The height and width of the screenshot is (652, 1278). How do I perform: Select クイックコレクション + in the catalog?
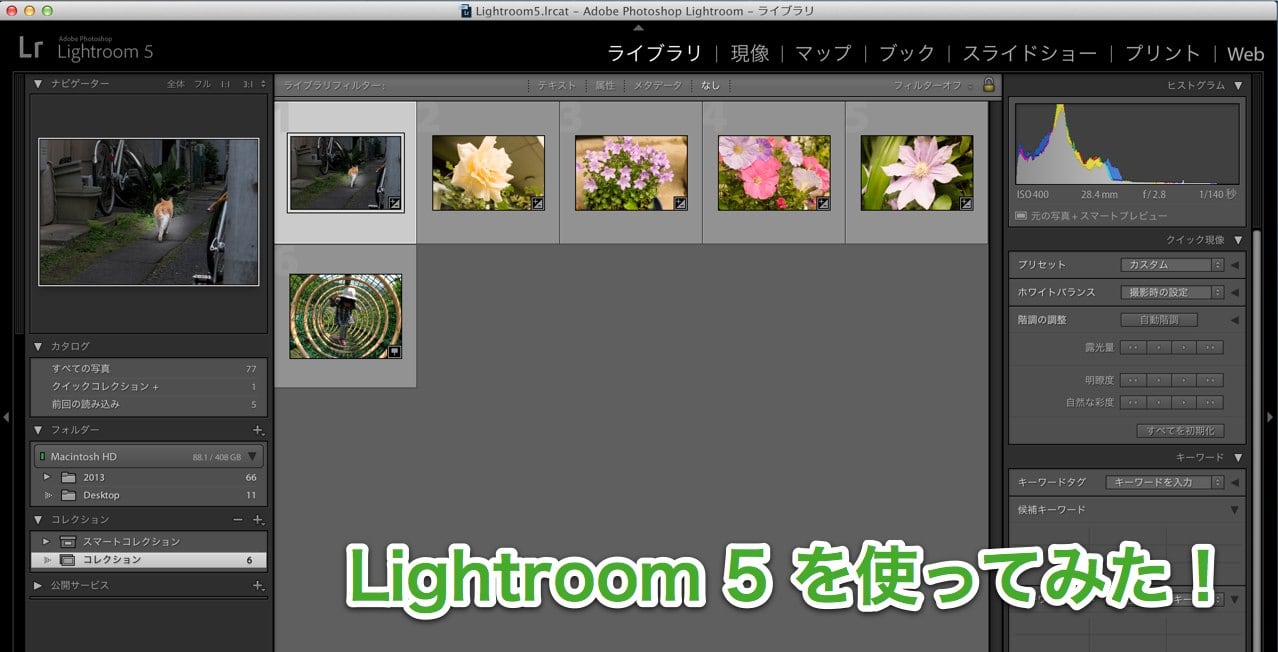tap(149, 387)
